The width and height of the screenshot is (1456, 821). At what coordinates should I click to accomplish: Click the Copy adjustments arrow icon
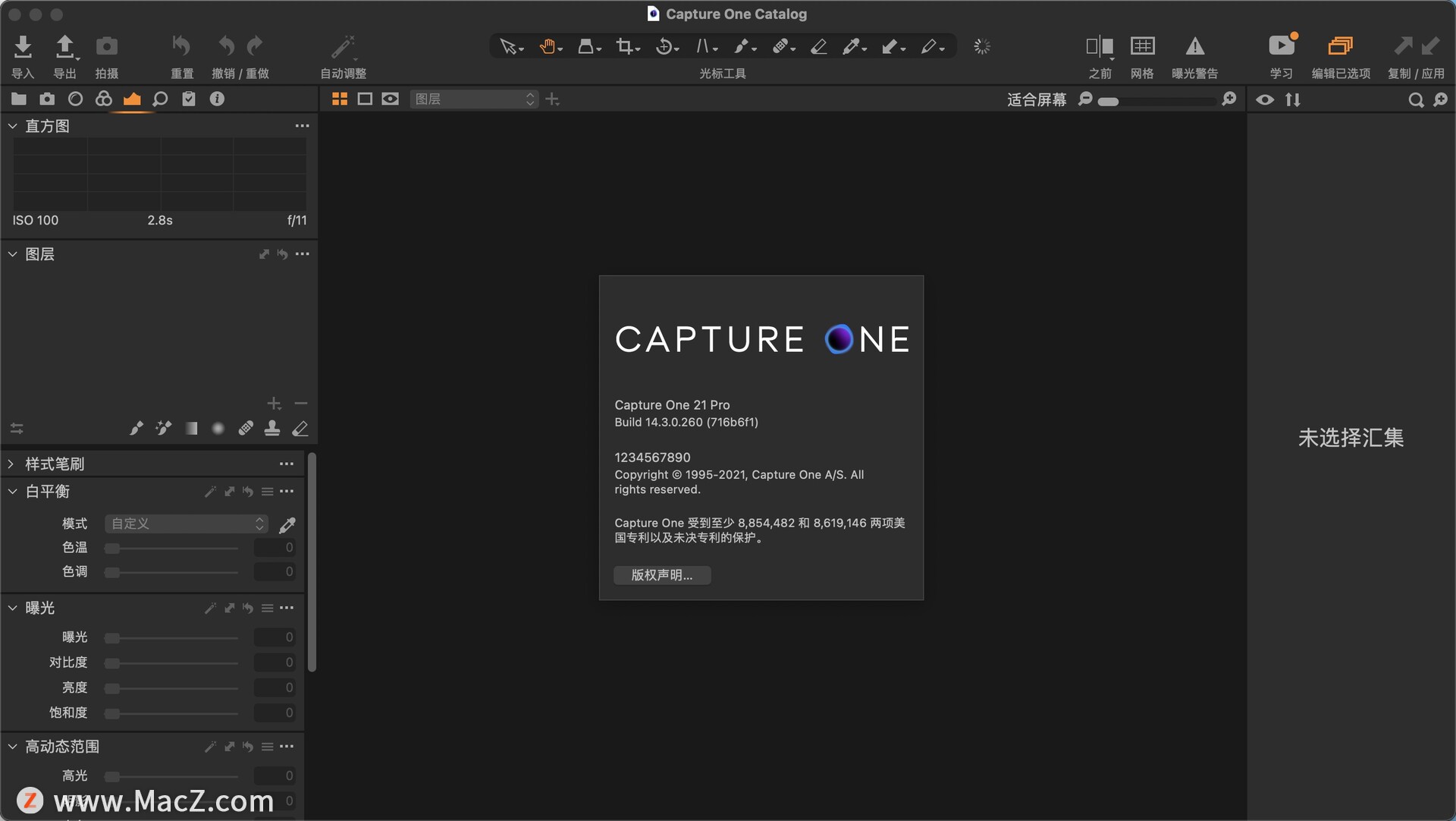click(x=1403, y=46)
